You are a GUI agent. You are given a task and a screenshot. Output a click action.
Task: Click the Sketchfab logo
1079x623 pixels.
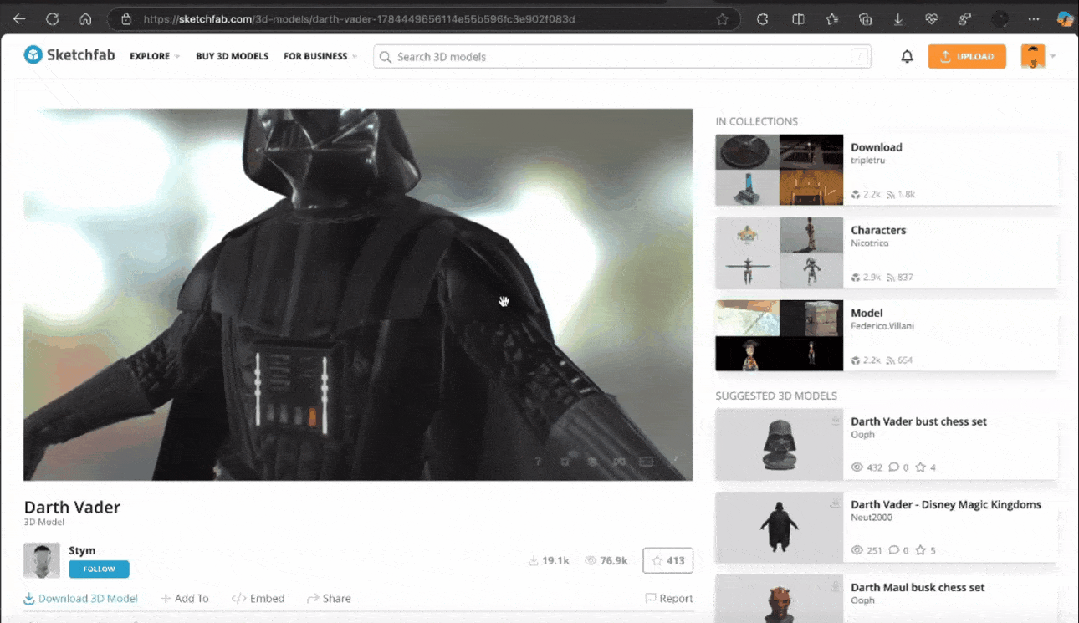[x=70, y=55]
